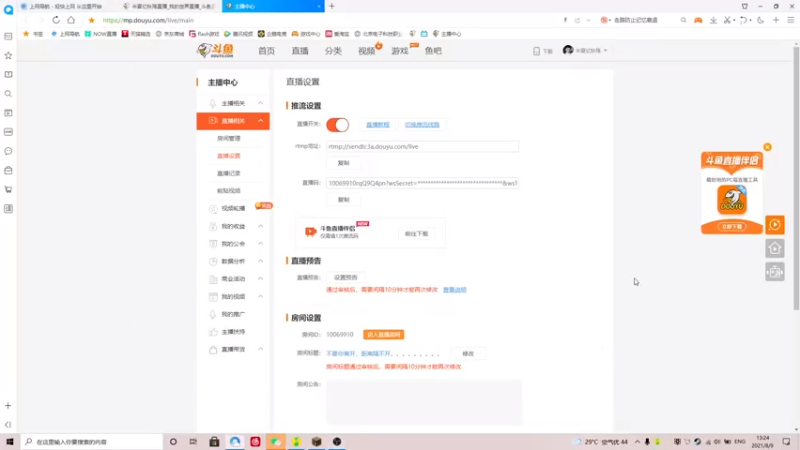Toggle the 我的收益 section chevron
This screenshot has width=800, height=450.
pos(260,226)
